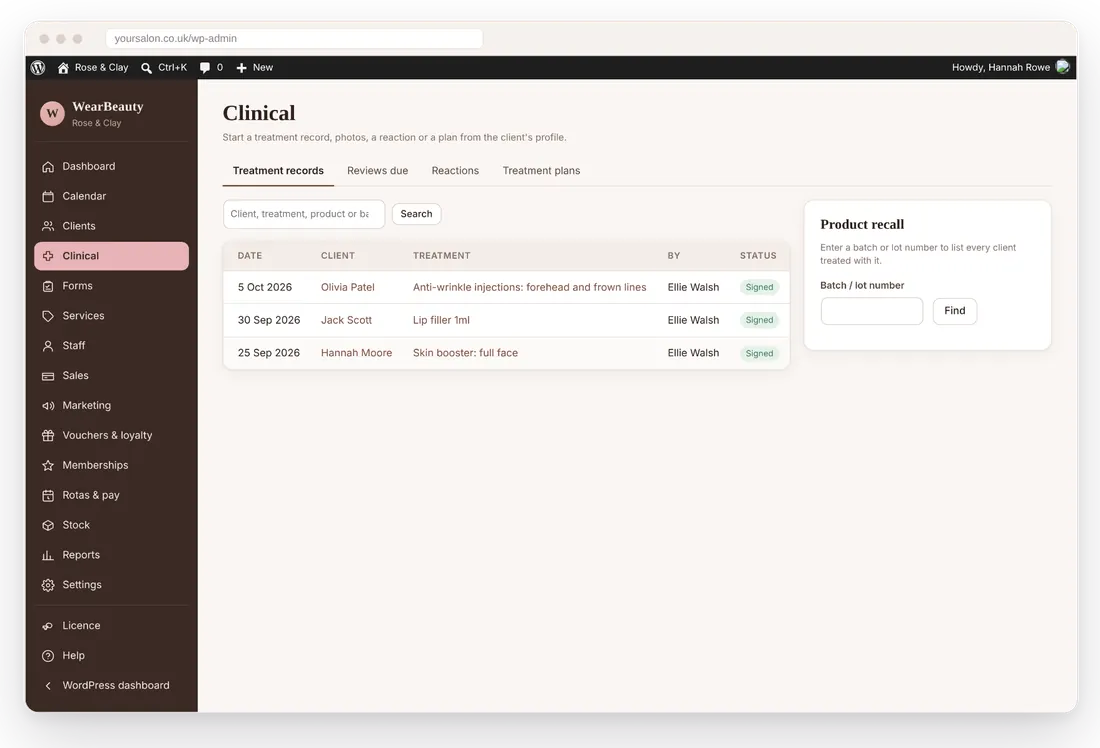
Task: Click the browser address bar yoursalon.co.uk/wp-admin
Action: tap(294, 39)
